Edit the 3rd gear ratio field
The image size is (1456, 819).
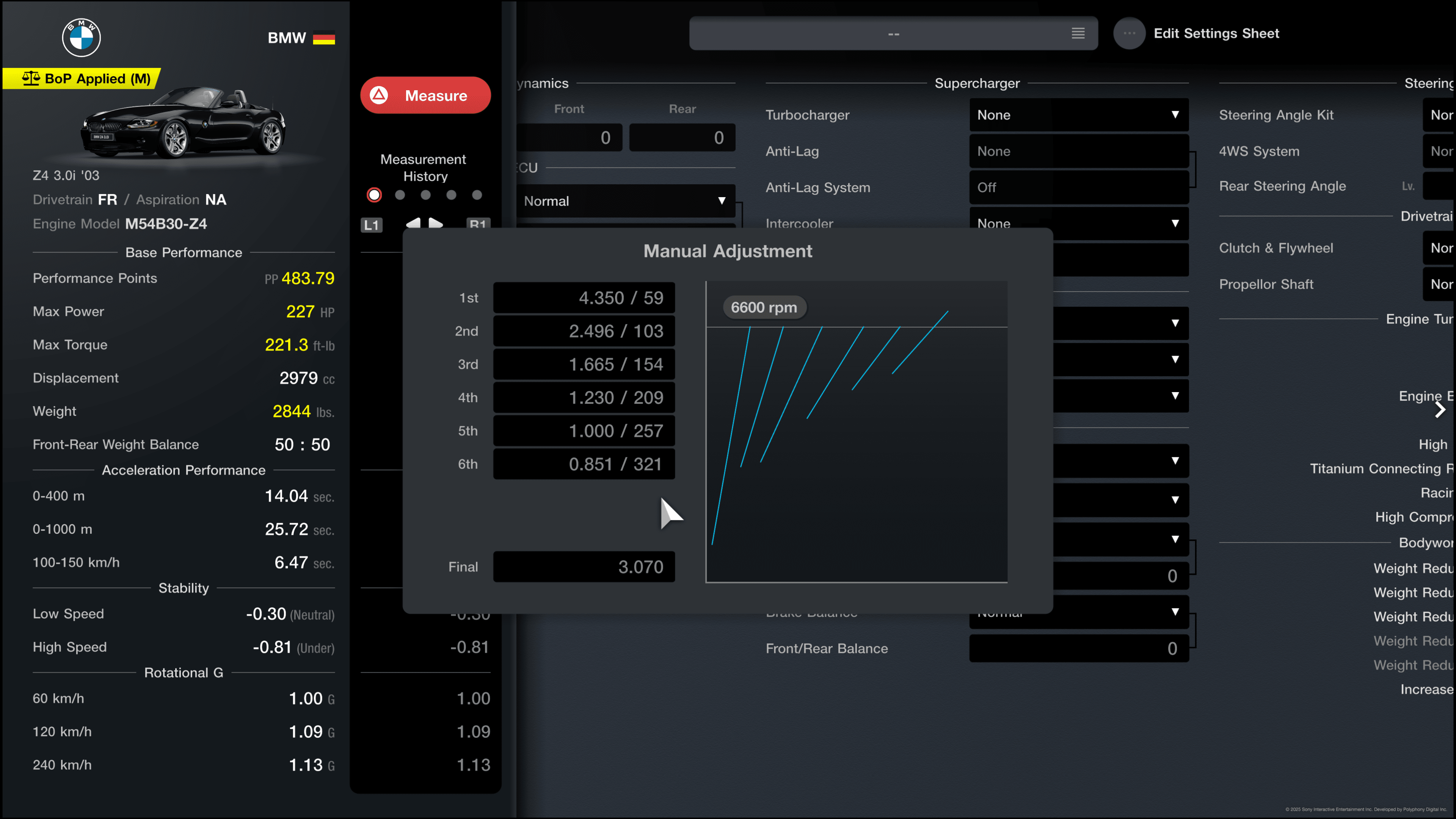[584, 364]
